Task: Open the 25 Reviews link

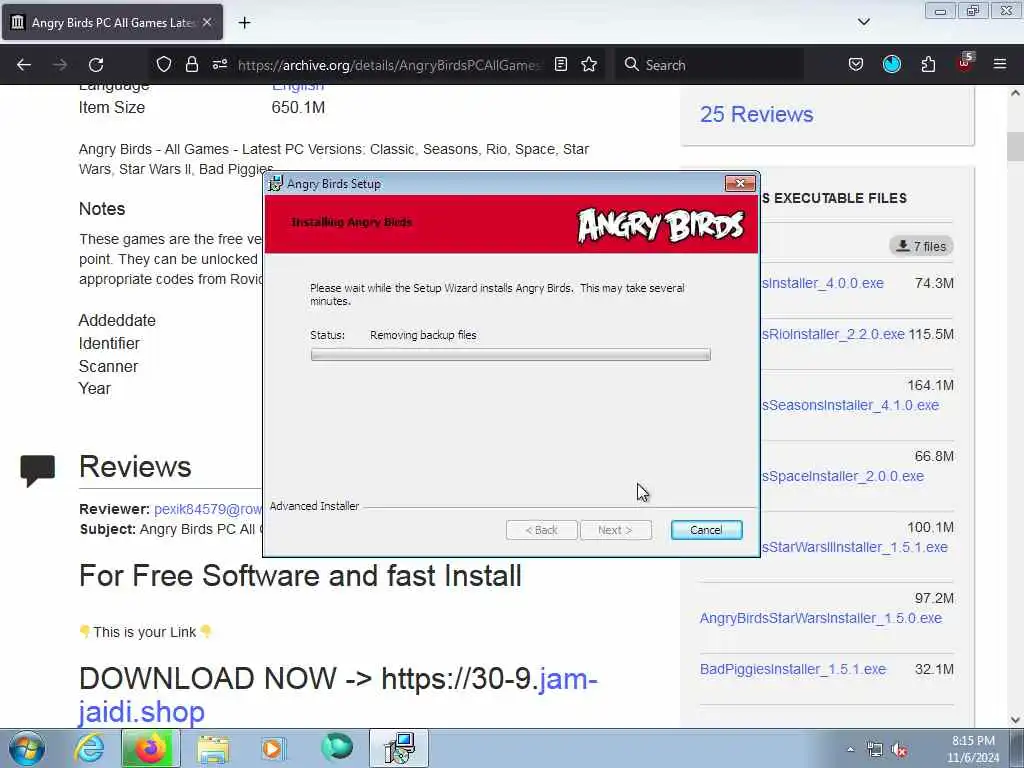Action: 756,114
